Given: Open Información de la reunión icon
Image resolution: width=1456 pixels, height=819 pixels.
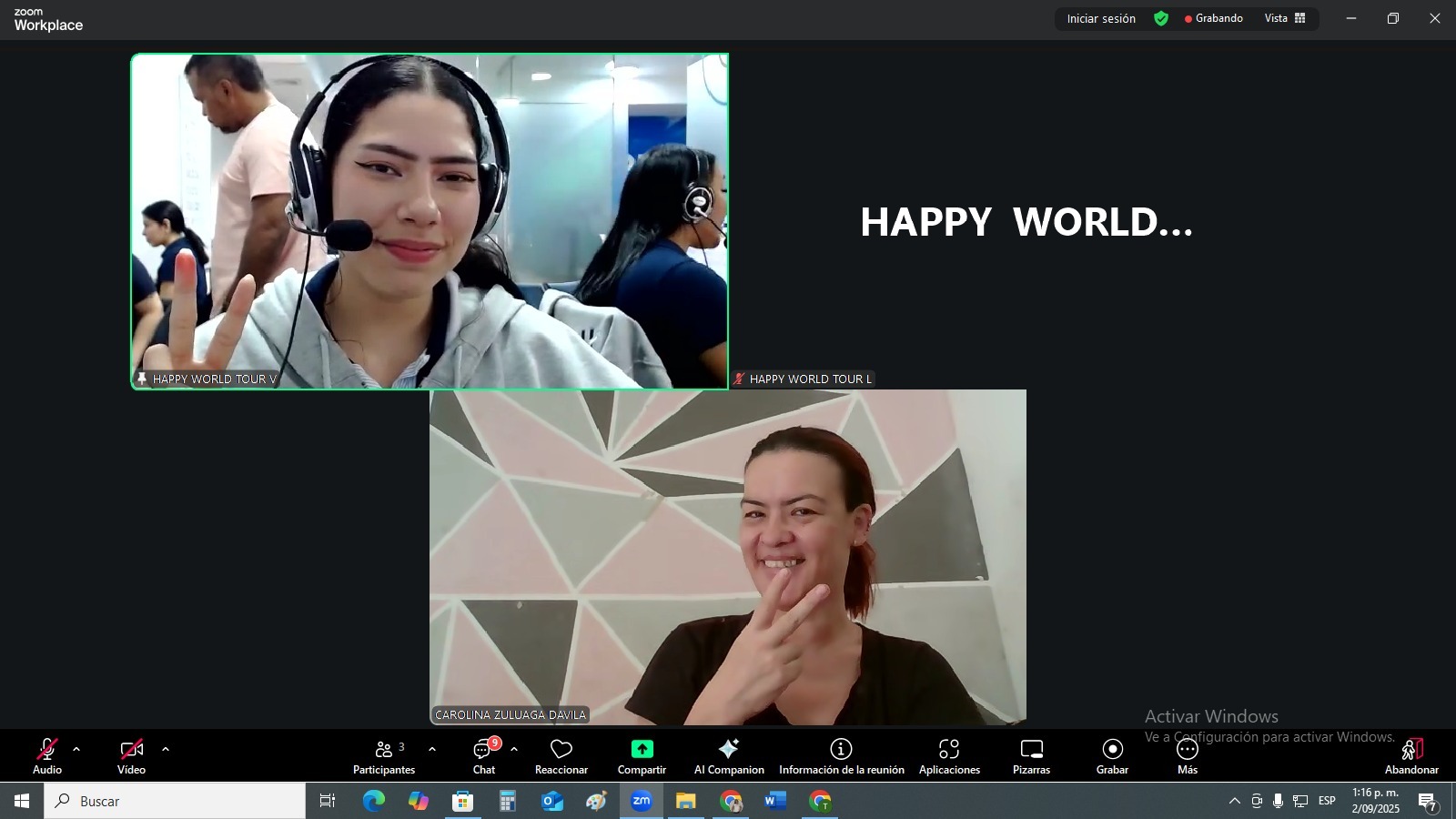Looking at the screenshot, I should [x=841, y=749].
